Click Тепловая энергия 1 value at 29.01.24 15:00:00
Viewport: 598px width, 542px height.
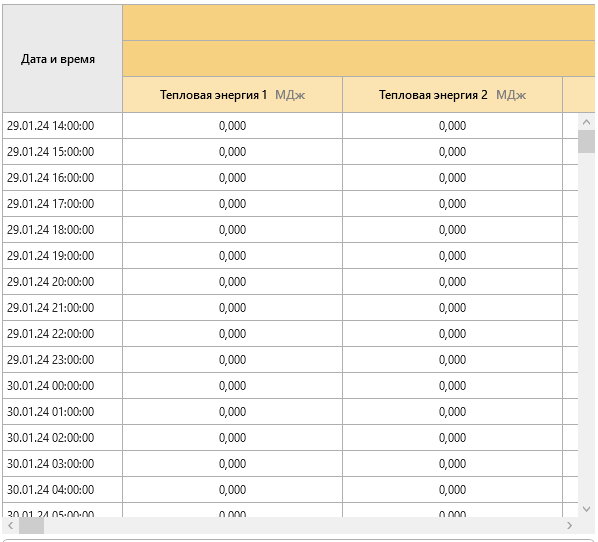click(233, 152)
